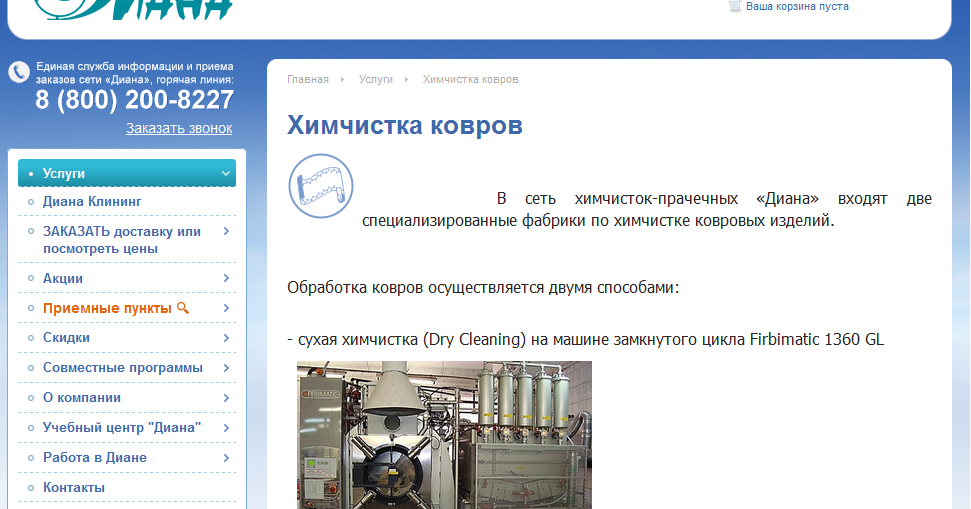Open the Ваша корзина пуста link
971x509 pixels.
click(x=797, y=6)
